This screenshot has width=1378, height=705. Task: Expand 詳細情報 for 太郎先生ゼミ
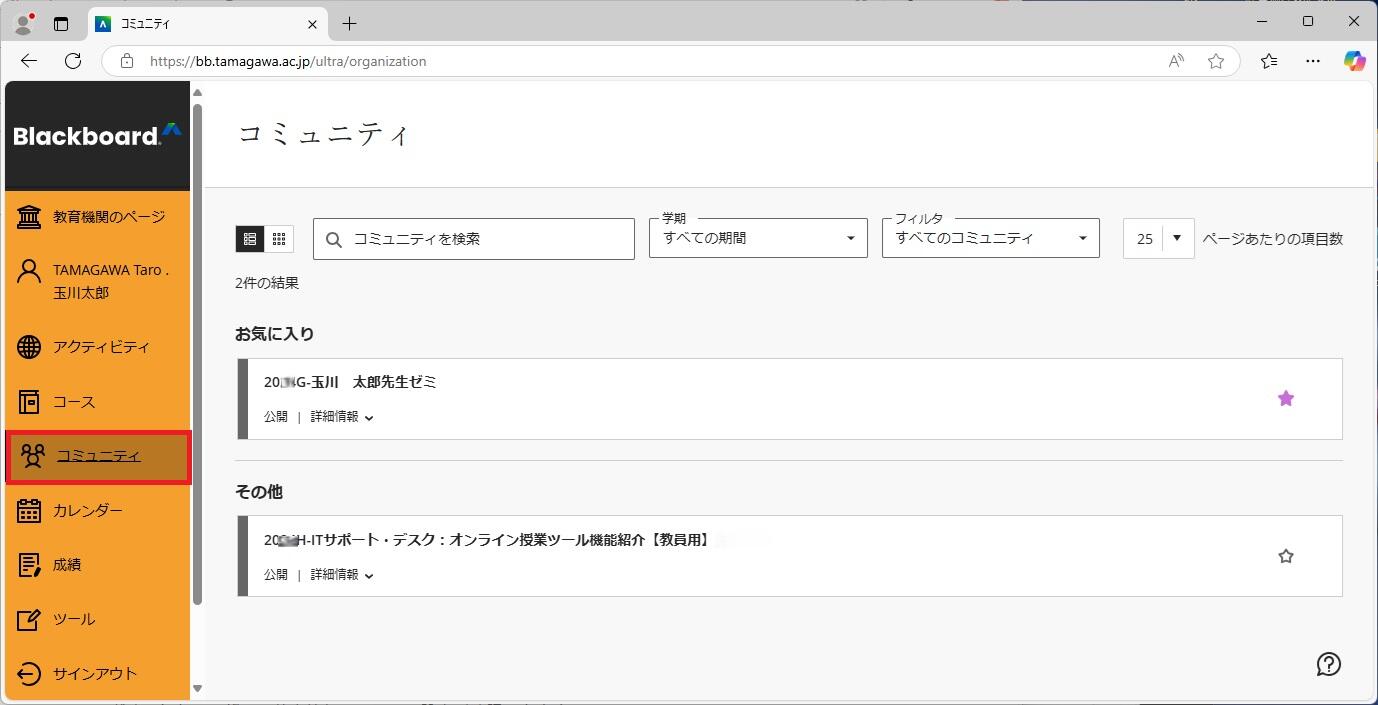click(342, 417)
